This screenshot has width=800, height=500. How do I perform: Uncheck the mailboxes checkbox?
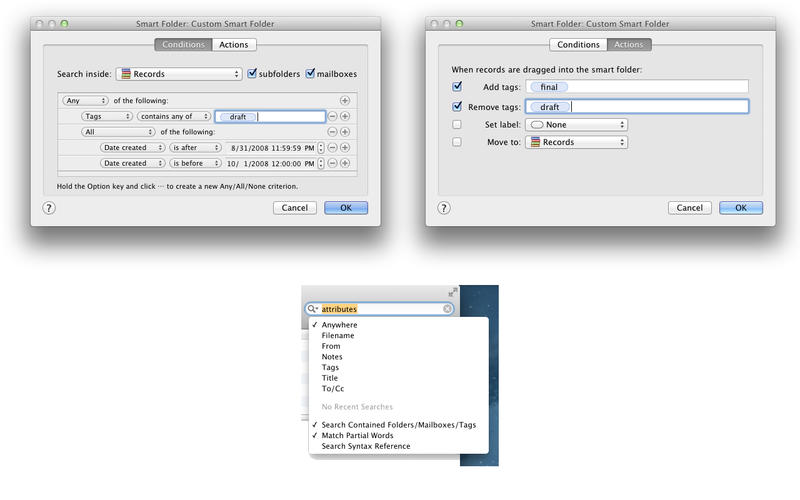pyautogui.click(x=310, y=74)
